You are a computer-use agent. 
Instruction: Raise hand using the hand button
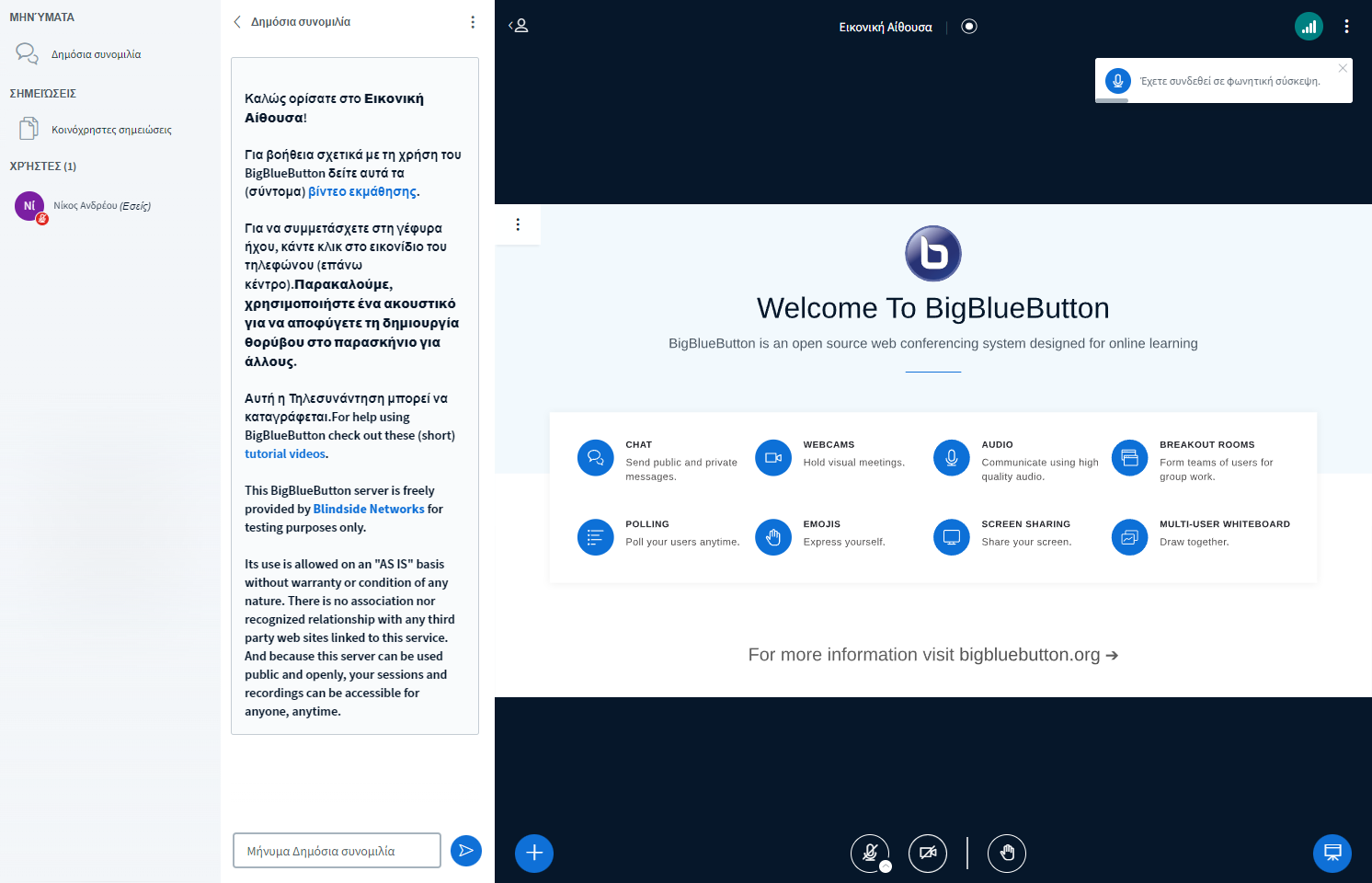(x=1007, y=853)
